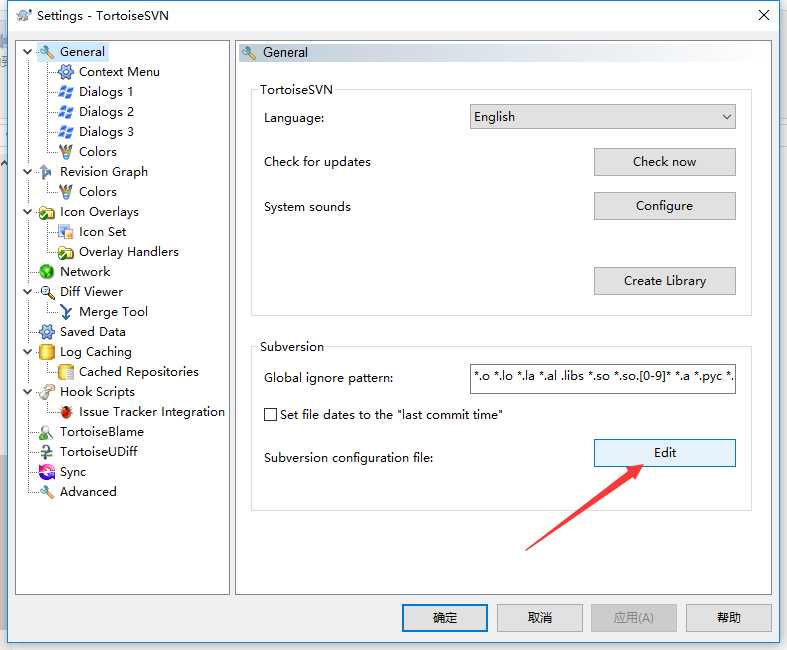Image resolution: width=787 pixels, height=650 pixels.
Task: Collapse the Icon Overlays tree node
Action: click(x=28, y=212)
